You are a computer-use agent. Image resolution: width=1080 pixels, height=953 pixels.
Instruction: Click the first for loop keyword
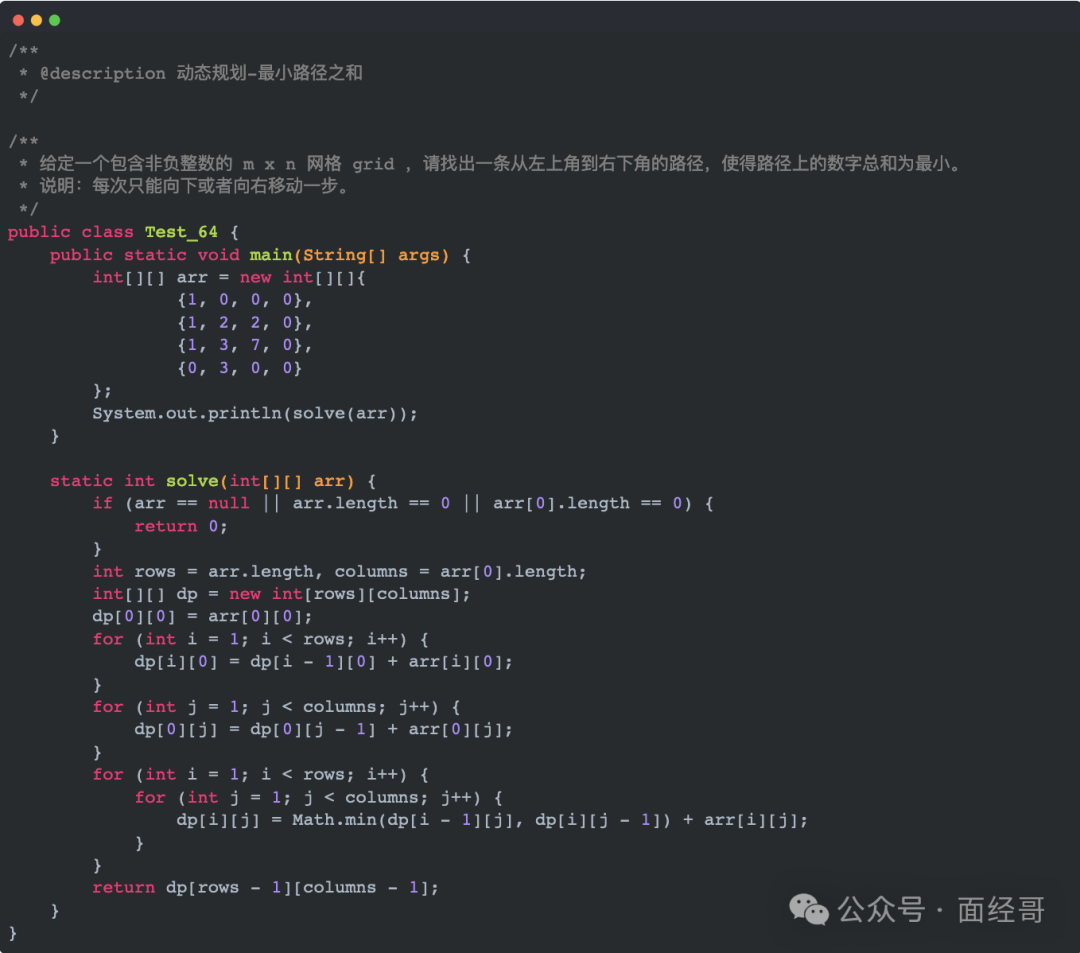point(108,638)
